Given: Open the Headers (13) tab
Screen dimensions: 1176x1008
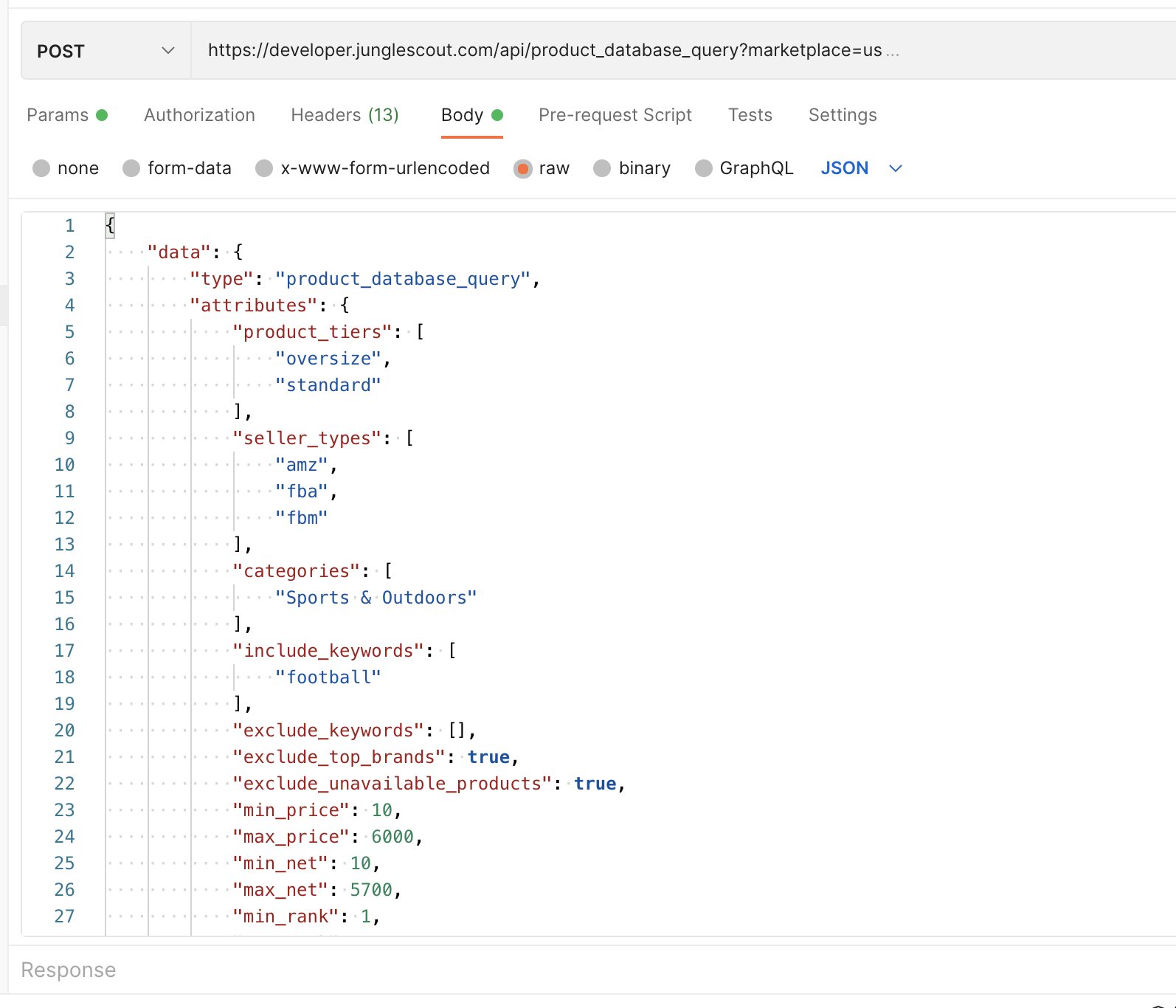Looking at the screenshot, I should (345, 115).
